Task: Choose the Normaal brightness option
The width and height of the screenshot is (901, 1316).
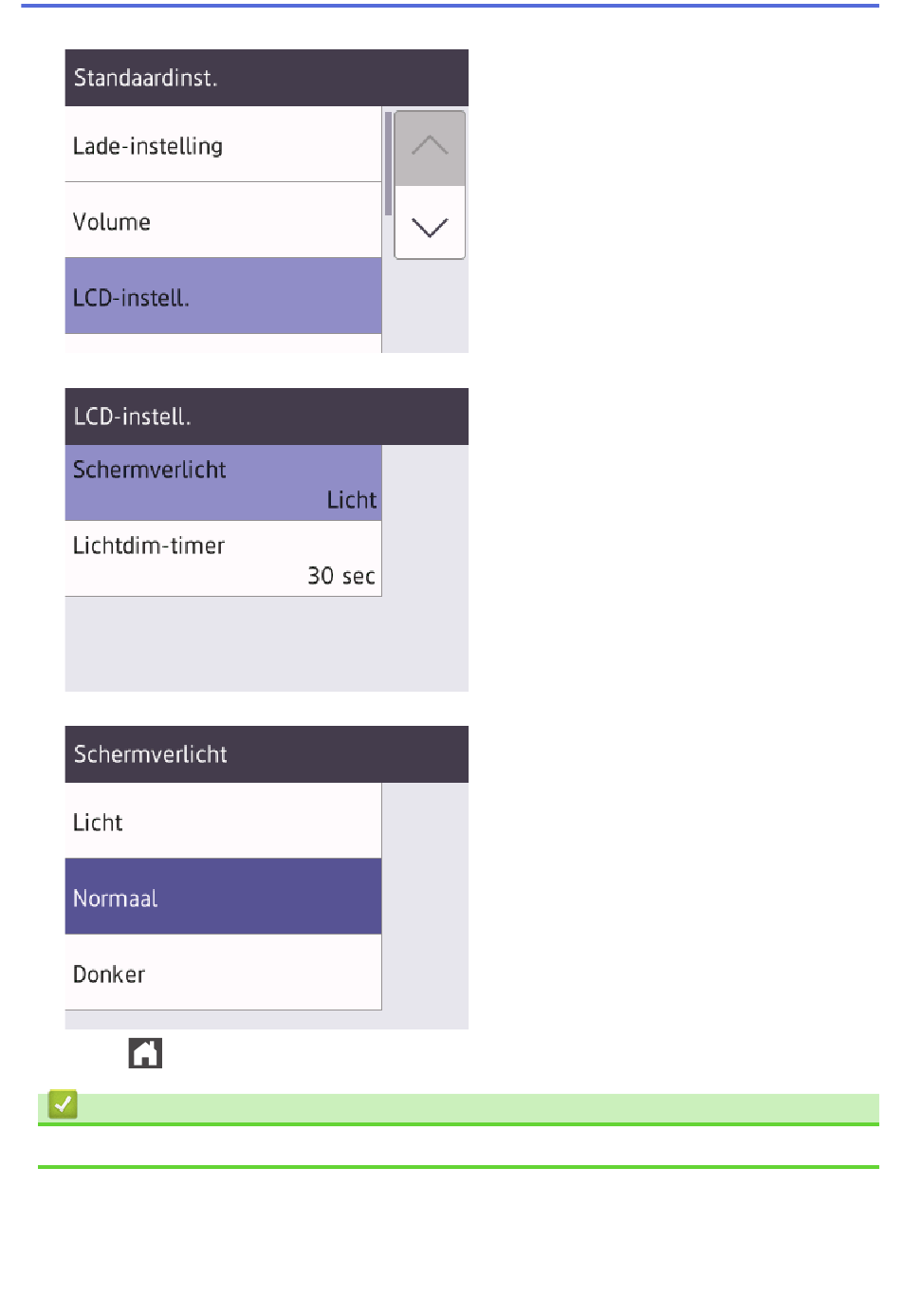Action: (223, 897)
